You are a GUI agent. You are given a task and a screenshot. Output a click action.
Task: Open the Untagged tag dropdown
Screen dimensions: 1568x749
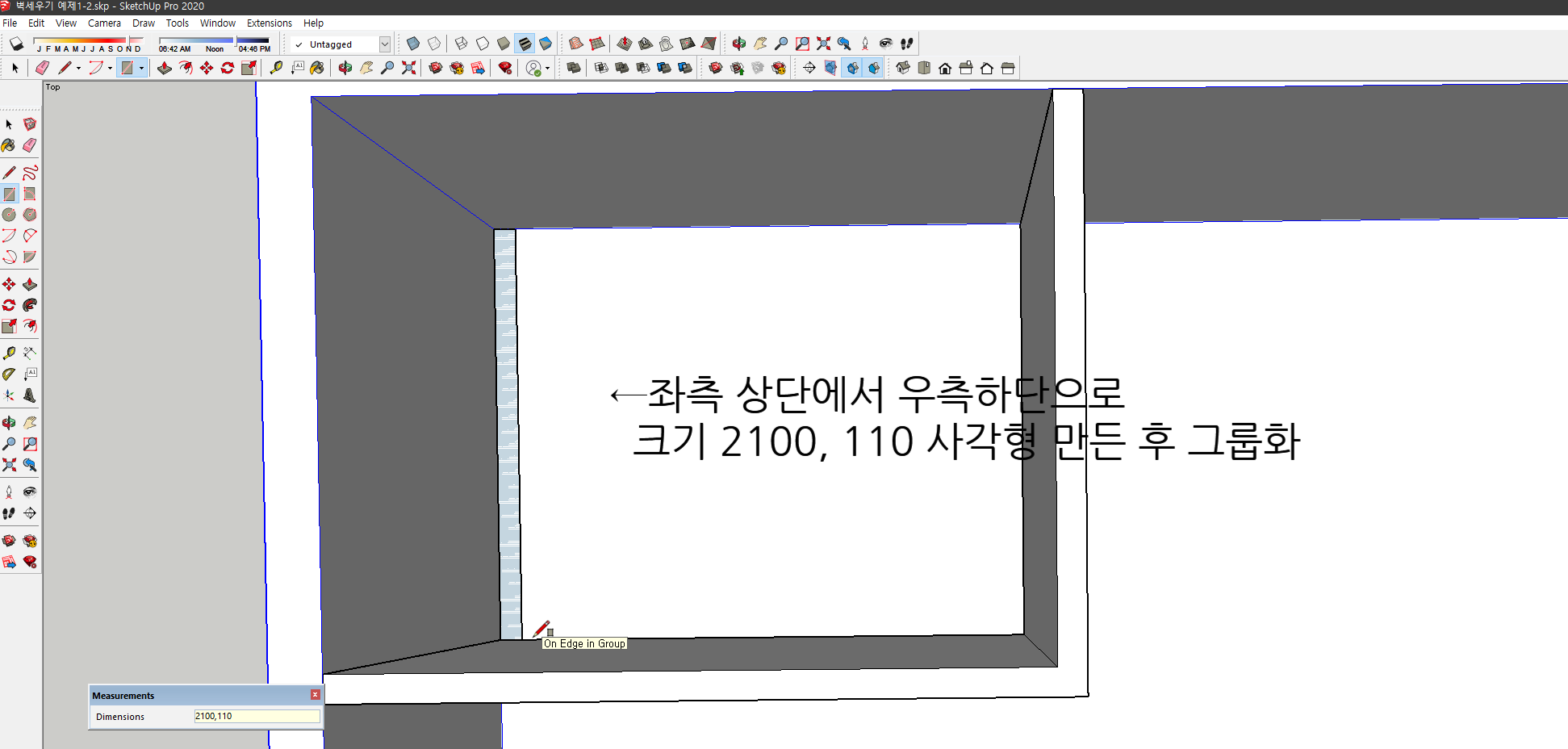coord(385,44)
